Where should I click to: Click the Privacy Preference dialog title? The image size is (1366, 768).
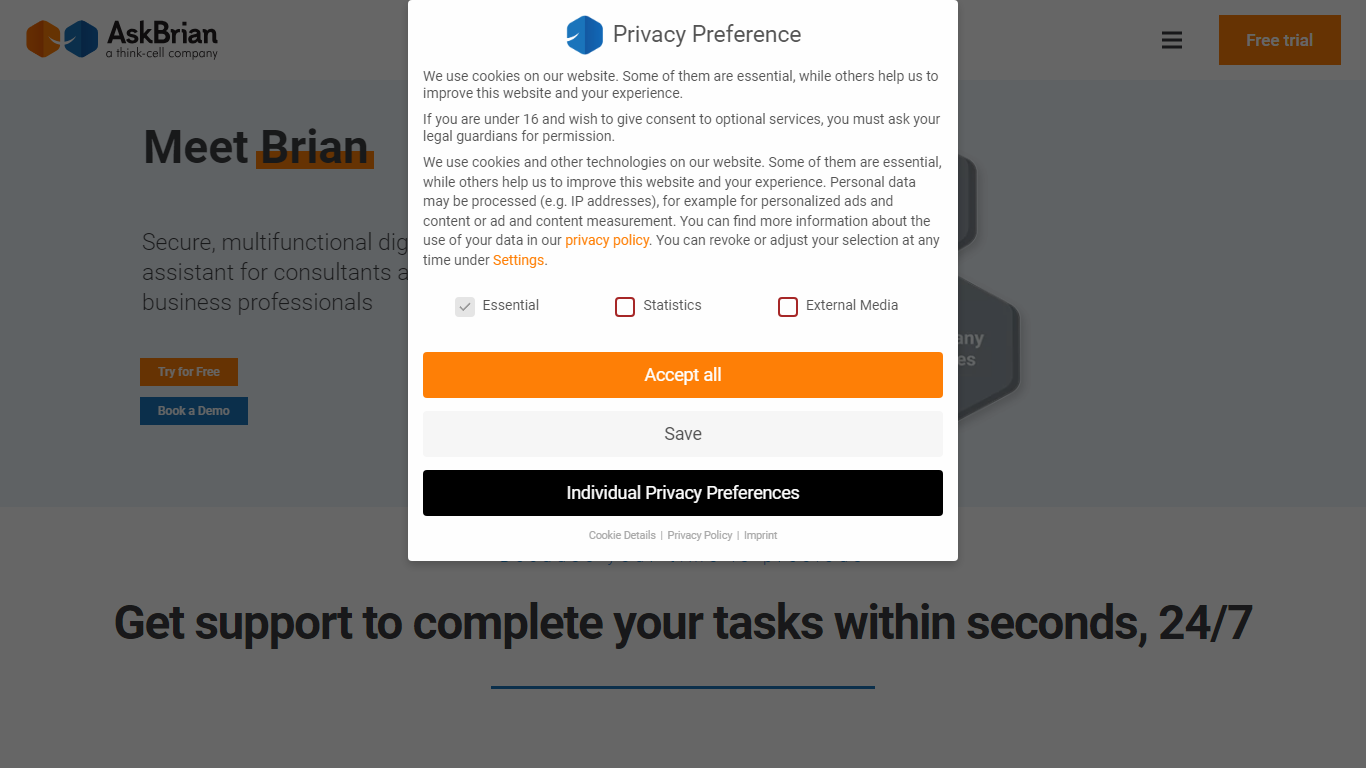(707, 35)
